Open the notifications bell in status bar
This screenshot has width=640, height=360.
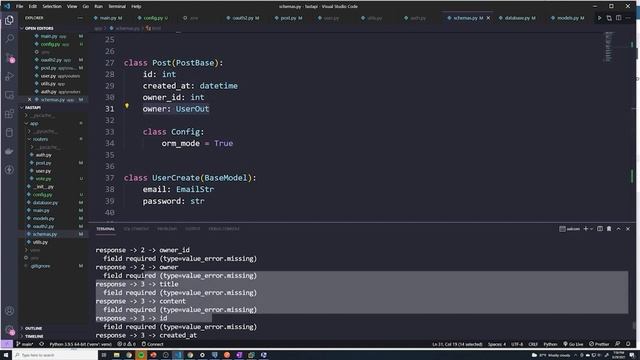tap(628, 344)
